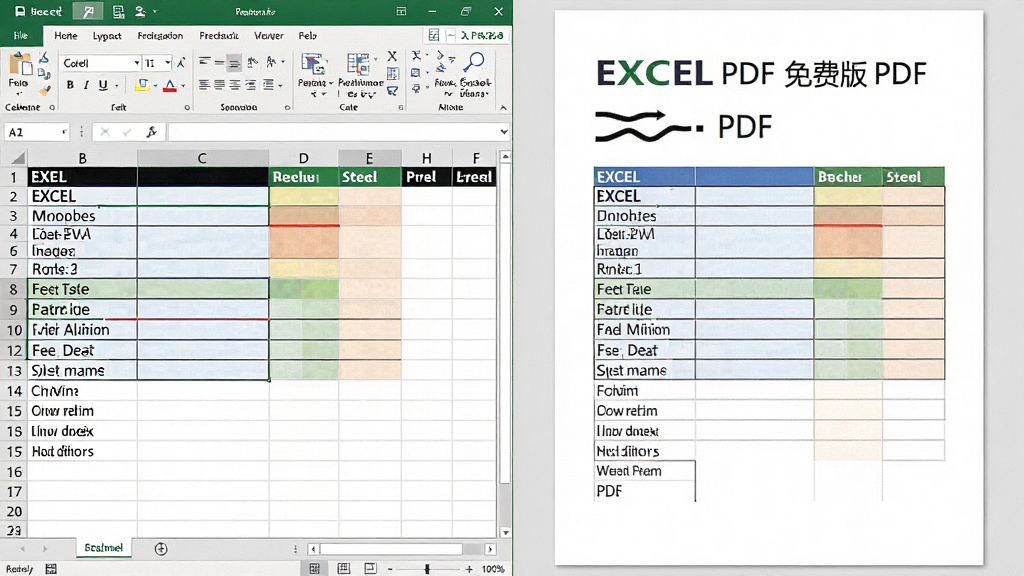
Task: Click the Find magnifier icon
Action: (x=474, y=63)
